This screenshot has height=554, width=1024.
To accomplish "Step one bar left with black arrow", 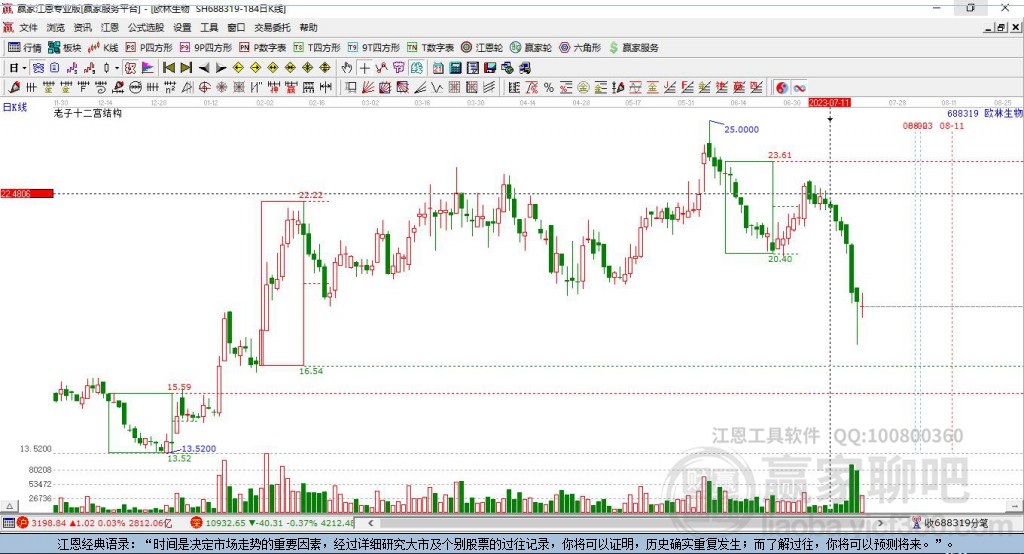I will (x=204, y=68).
